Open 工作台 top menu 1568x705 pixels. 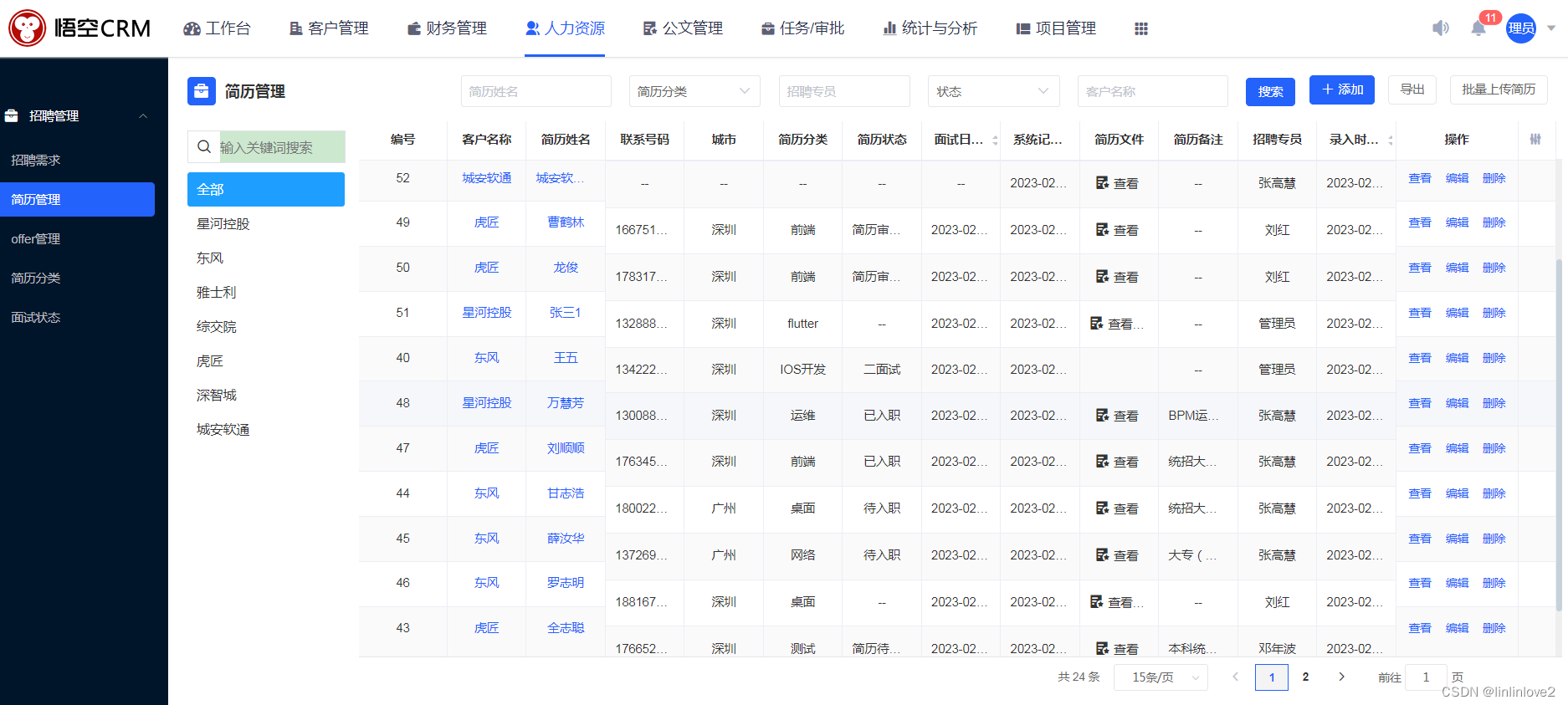[218, 28]
